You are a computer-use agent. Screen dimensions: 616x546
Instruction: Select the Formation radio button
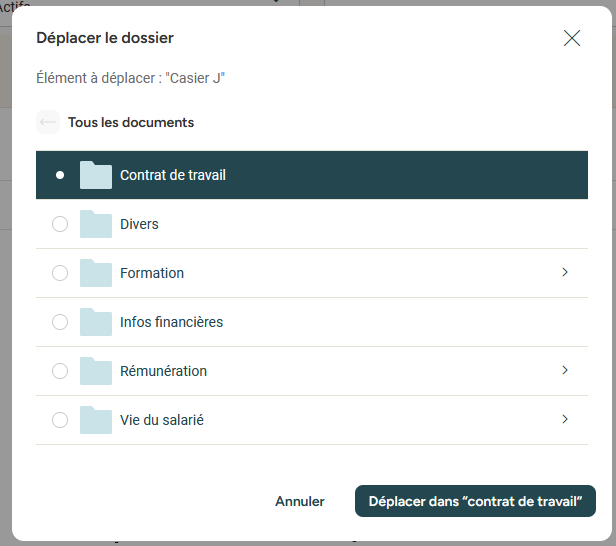click(60, 273)
